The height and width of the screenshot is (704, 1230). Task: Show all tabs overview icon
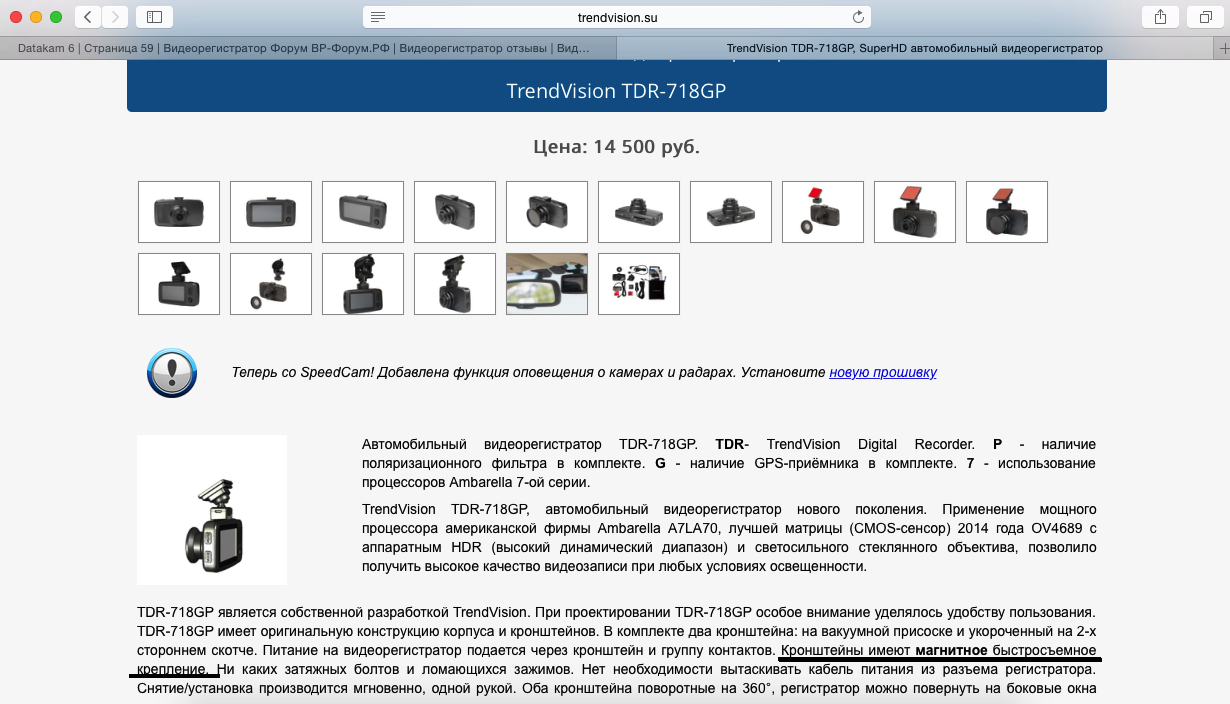(x=1204, y=17)
